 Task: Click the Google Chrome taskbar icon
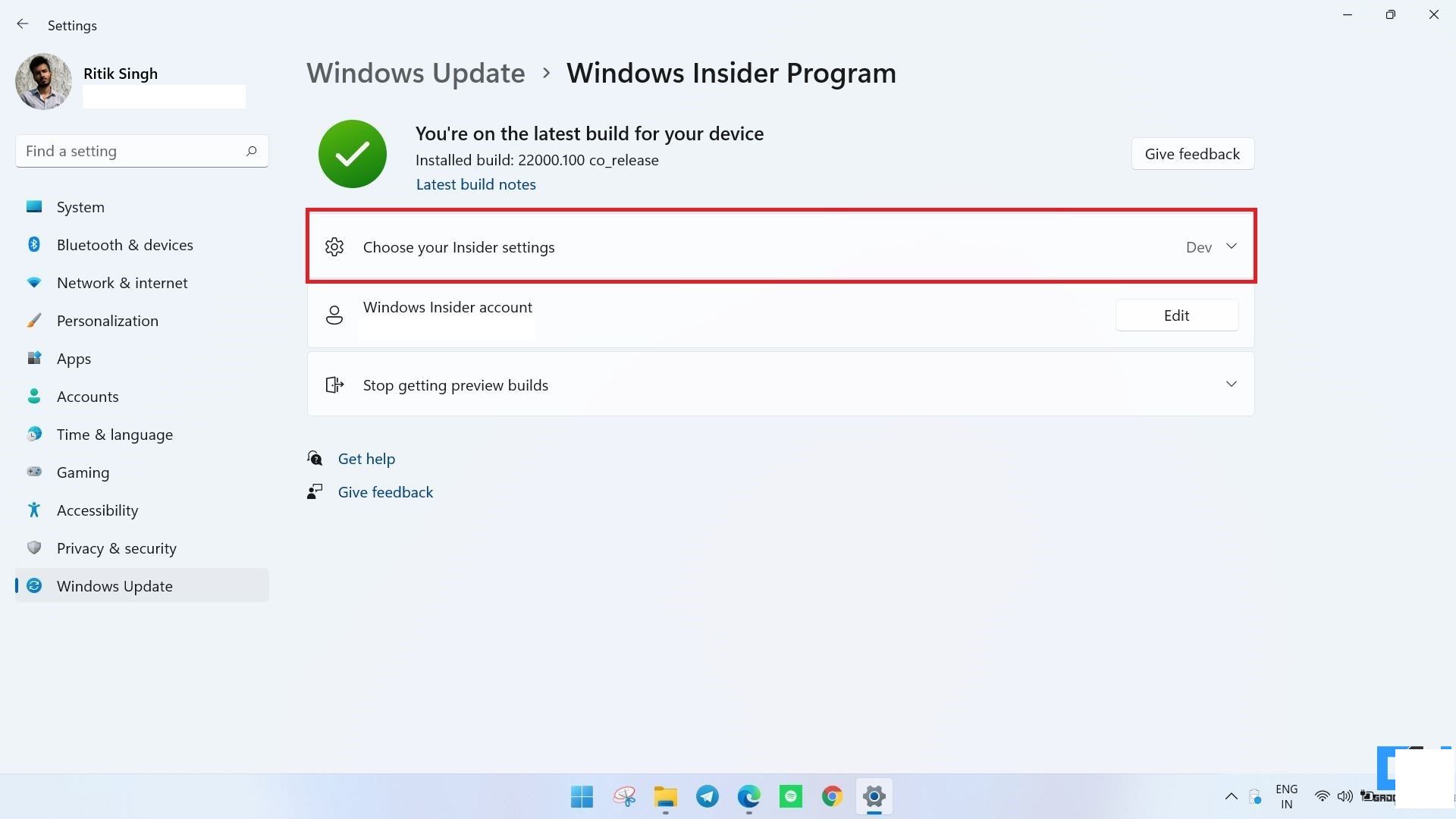tap(832, 796)
